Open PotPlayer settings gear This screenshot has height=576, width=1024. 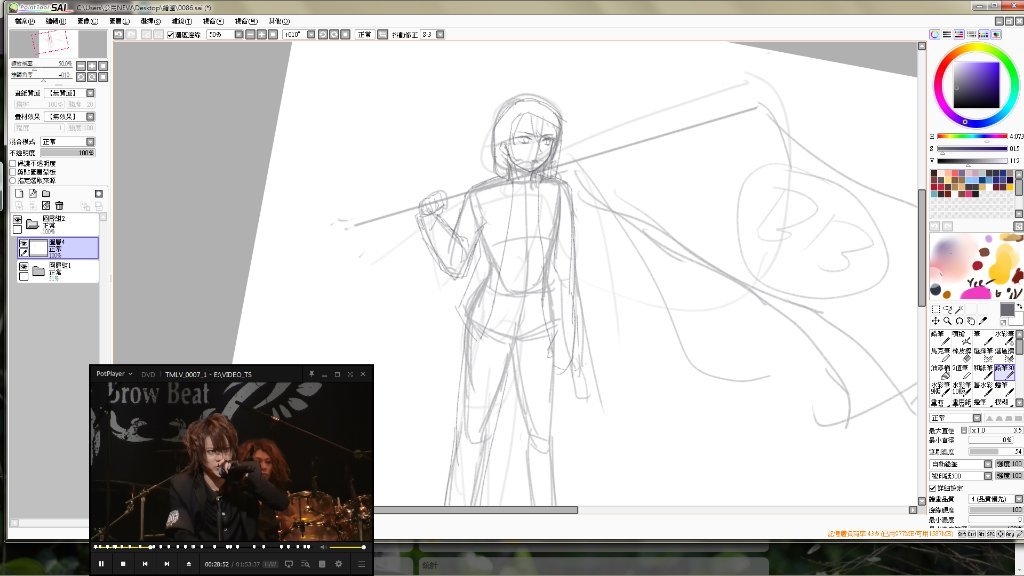(x=338, y=564)
